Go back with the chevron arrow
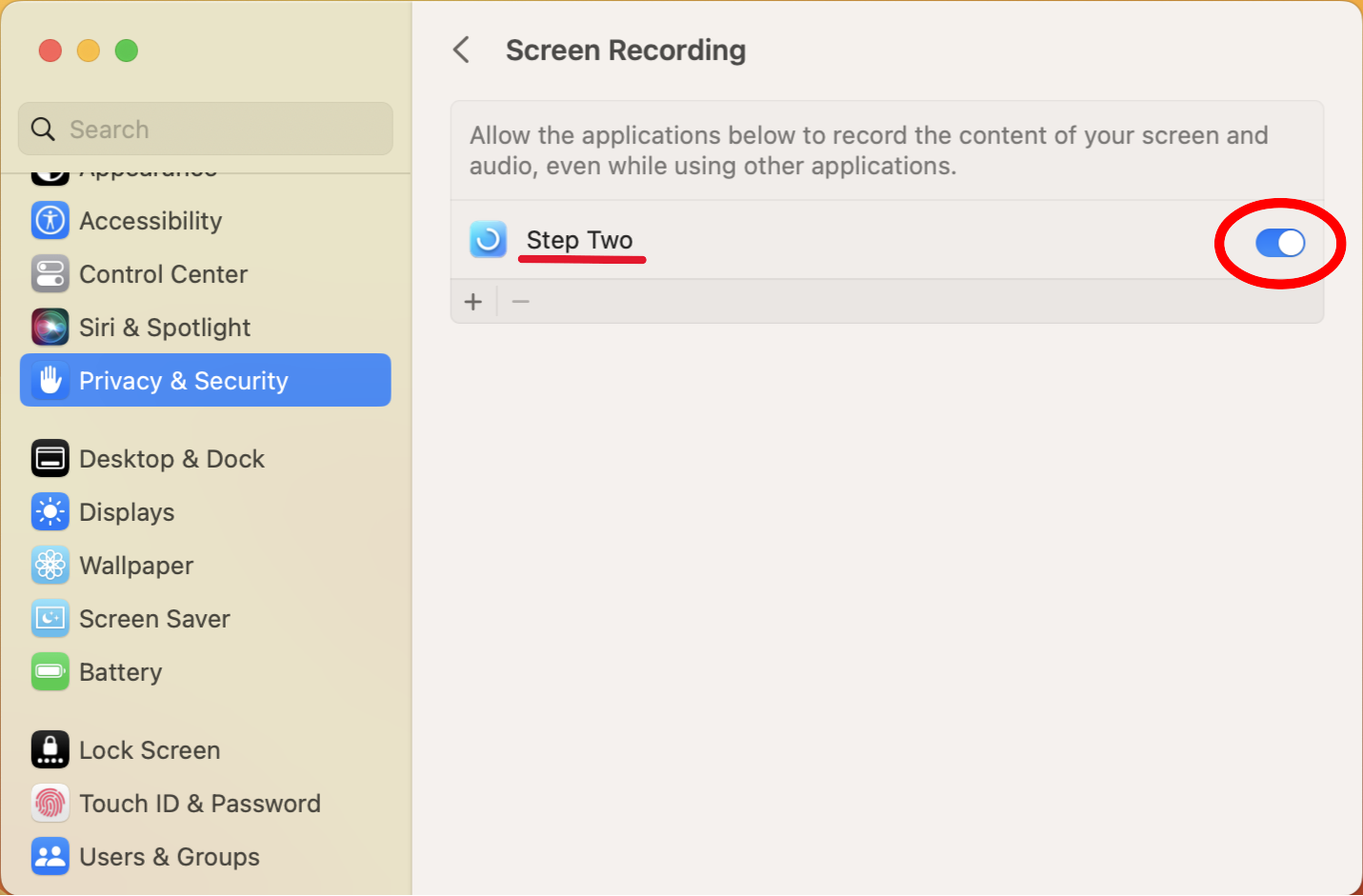 [x=462, y=50]
